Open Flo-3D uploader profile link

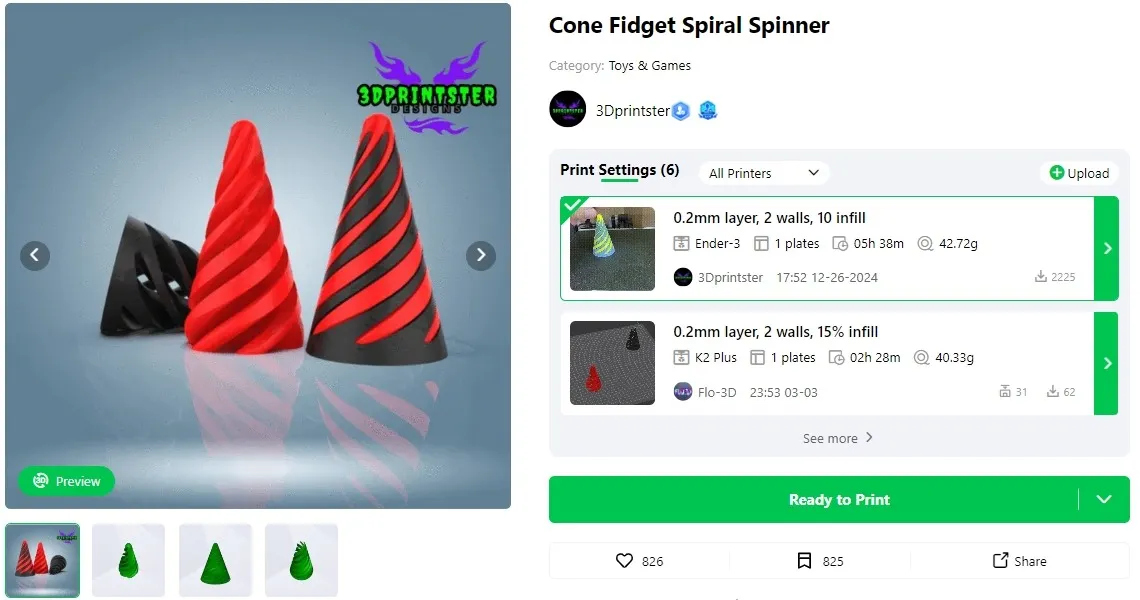(x=717, y=392)
